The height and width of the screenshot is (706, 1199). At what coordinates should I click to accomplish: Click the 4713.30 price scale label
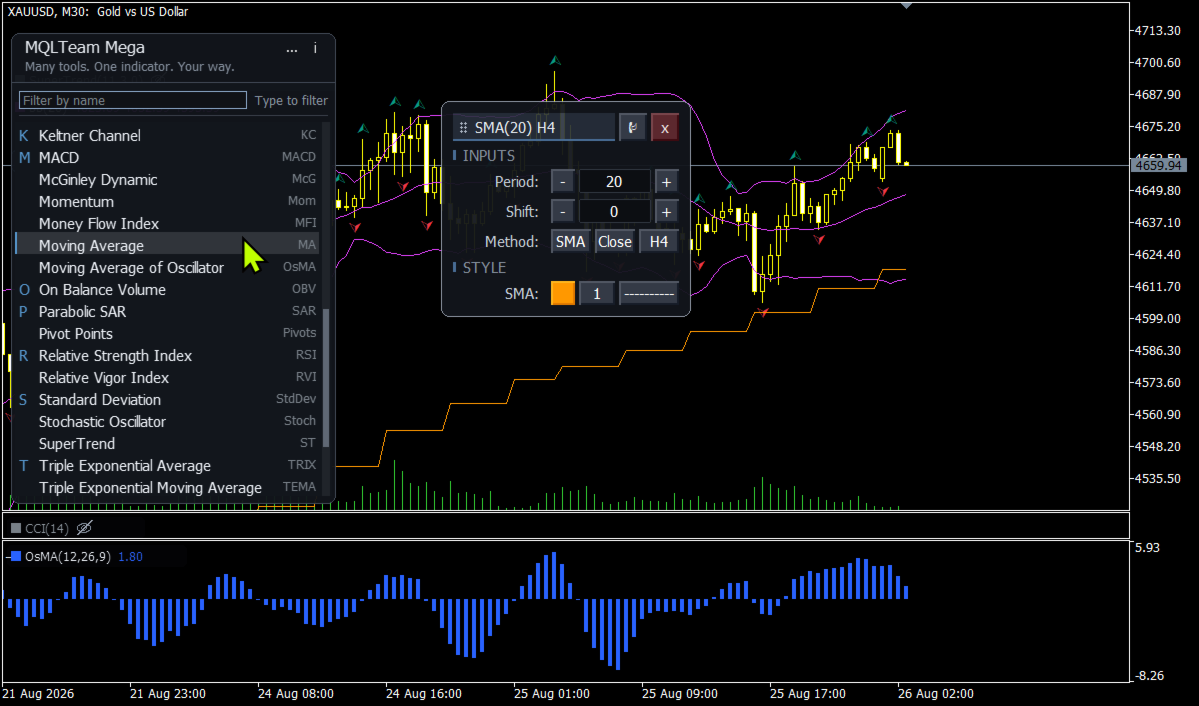[x=1158, y=31]
